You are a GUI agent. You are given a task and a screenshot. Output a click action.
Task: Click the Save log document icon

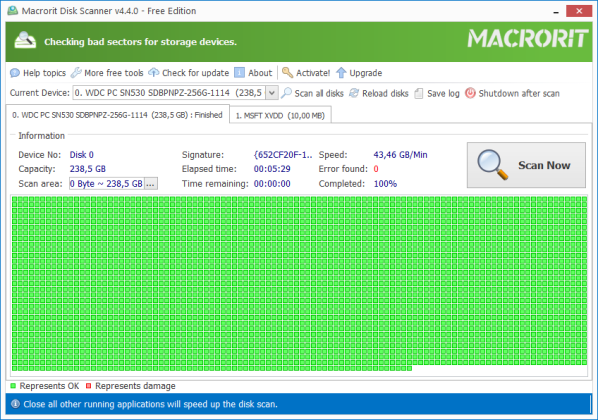(419, 93)
